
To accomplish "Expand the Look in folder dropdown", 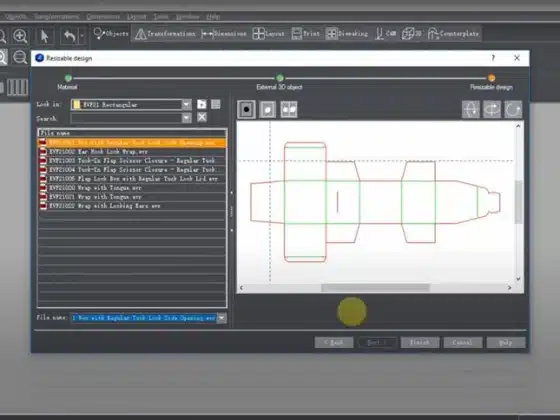I will coord(186,104).
